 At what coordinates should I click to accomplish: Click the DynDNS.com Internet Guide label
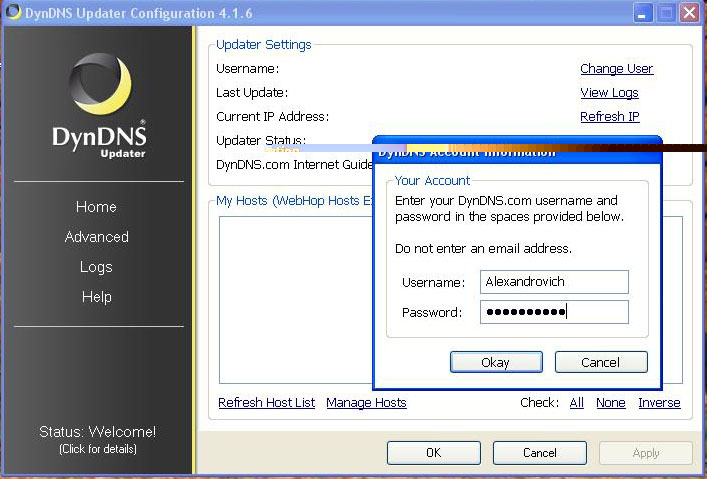(294, 165)
